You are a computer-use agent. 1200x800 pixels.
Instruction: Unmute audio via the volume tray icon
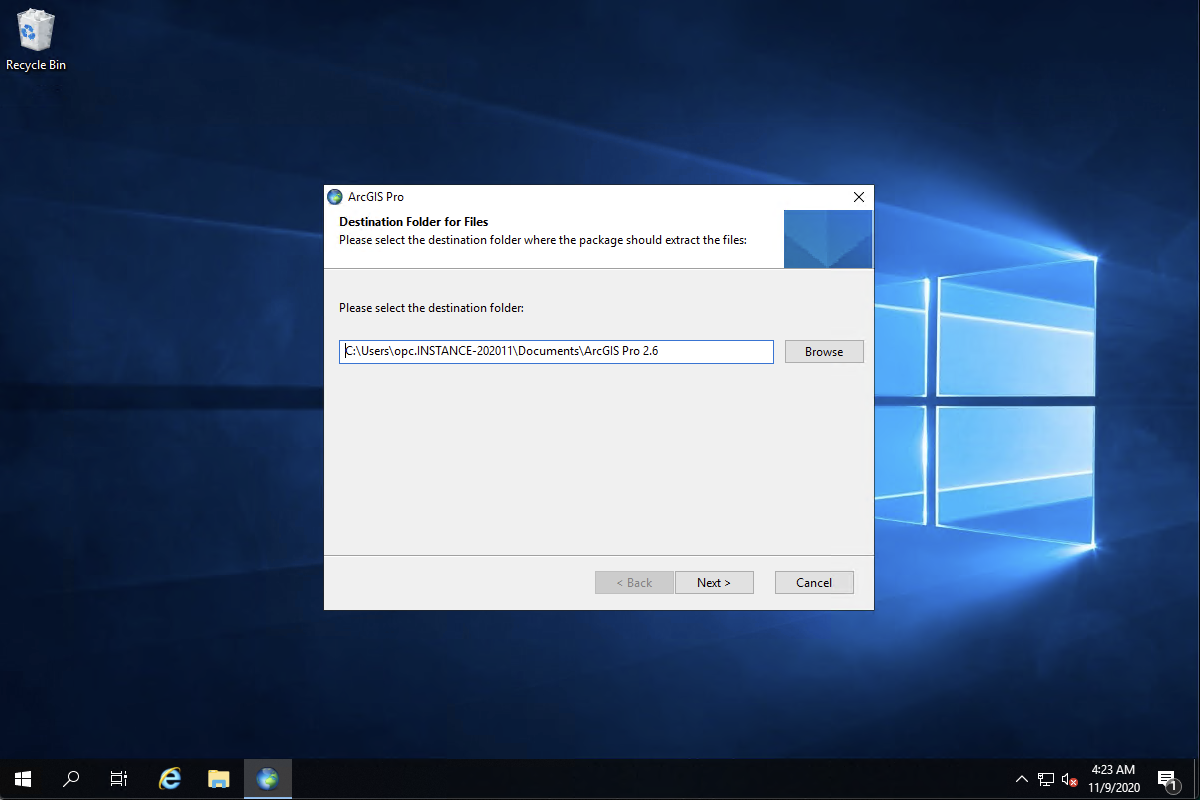click(1069, 778)
